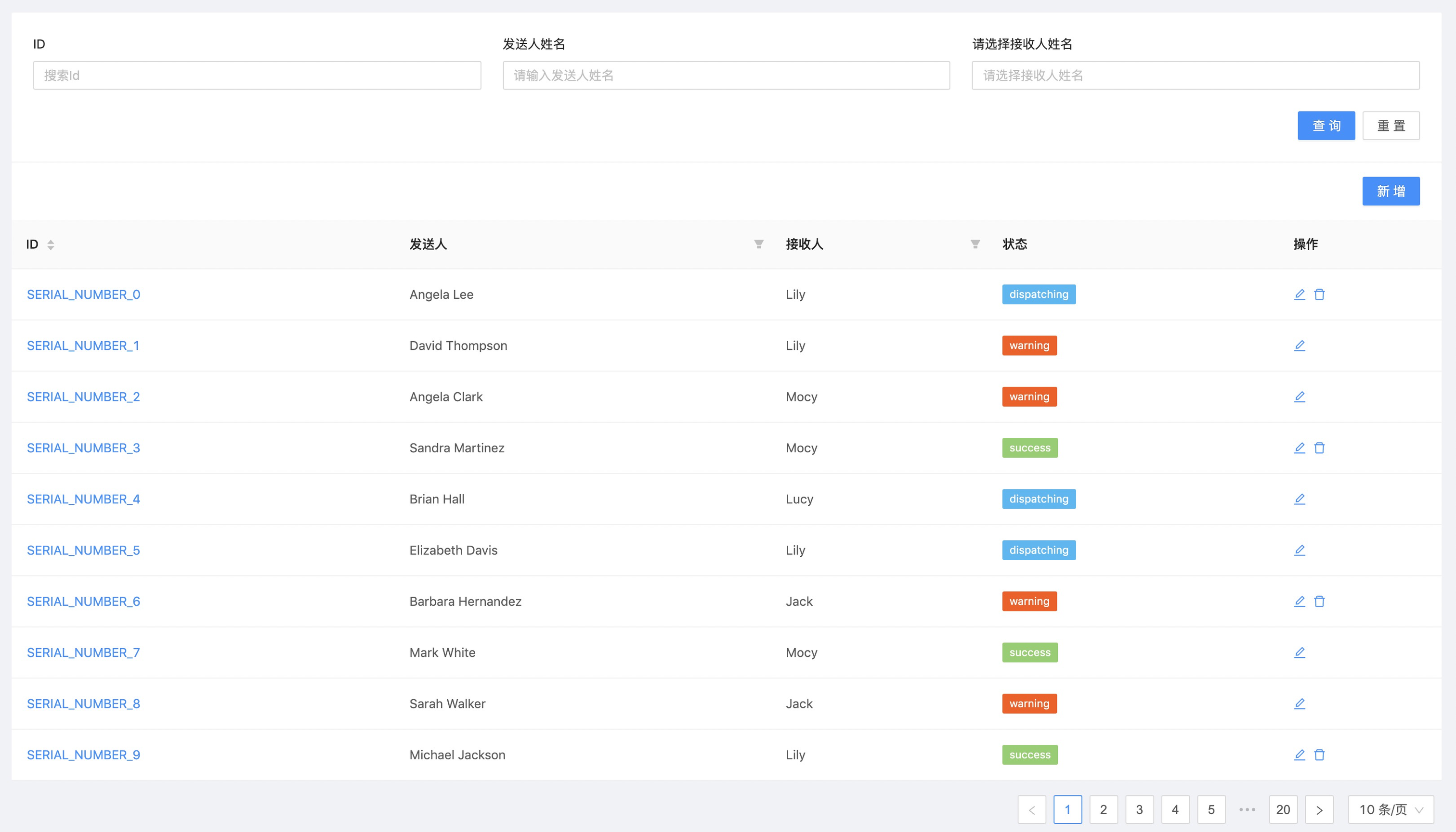
Task: Click trash icon in Barbara Hernandez row
Action: (x=1319, y=601)
